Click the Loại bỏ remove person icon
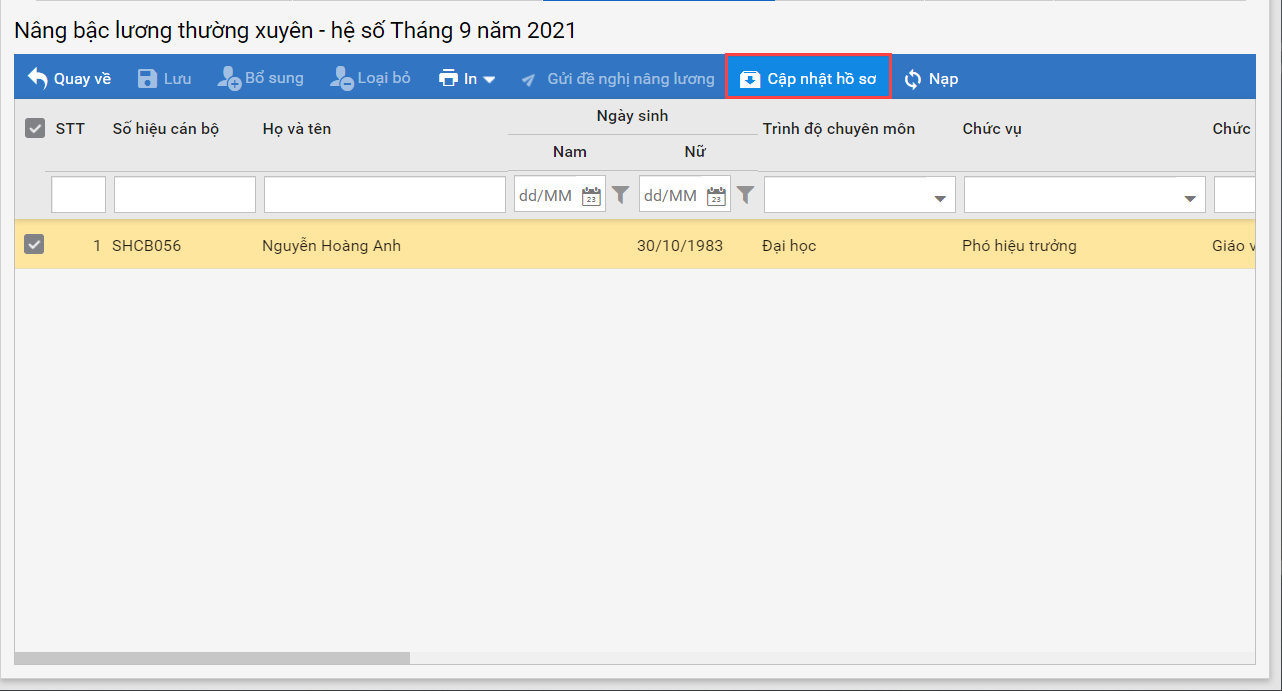The height and width of the screenshot is (691, 1282). coord(341,78)
